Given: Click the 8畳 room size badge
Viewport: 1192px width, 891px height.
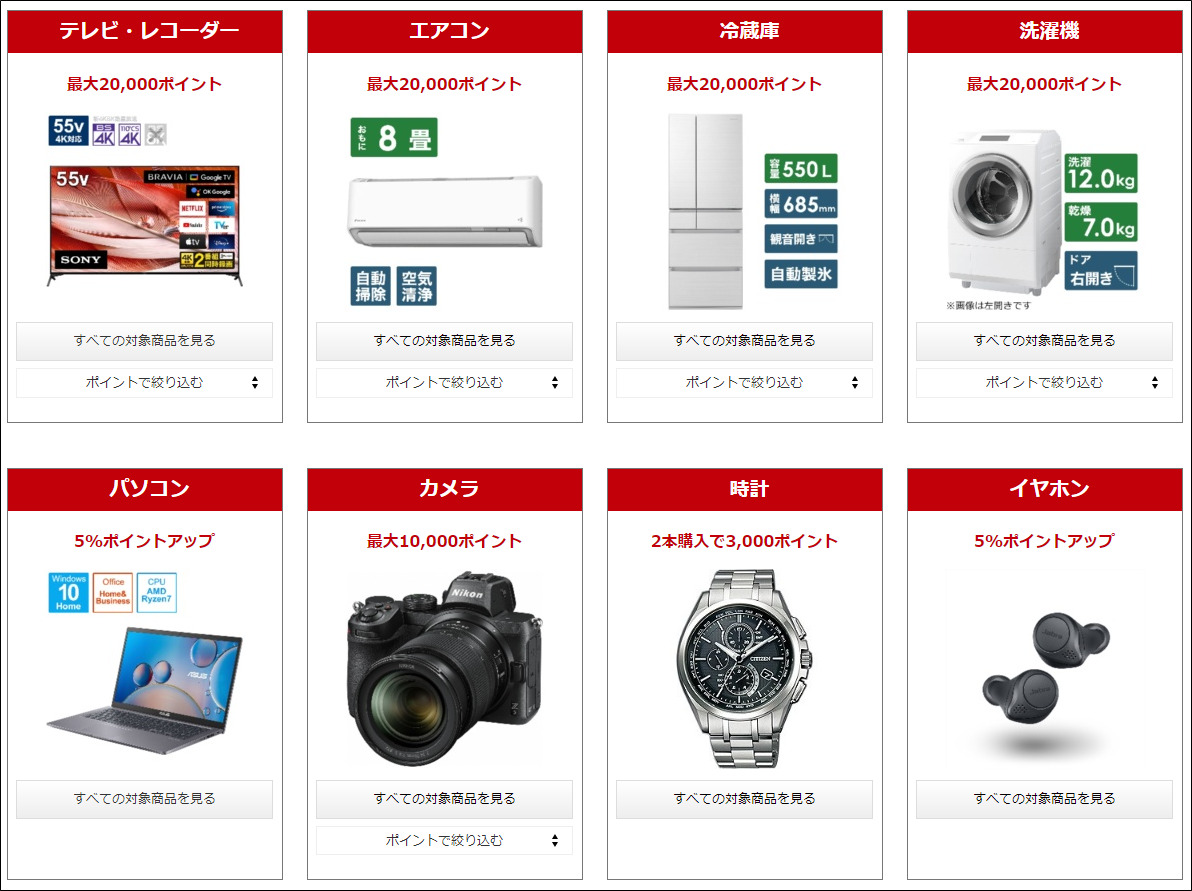Looking at the screenshot, I should click(x=394, y=138).
